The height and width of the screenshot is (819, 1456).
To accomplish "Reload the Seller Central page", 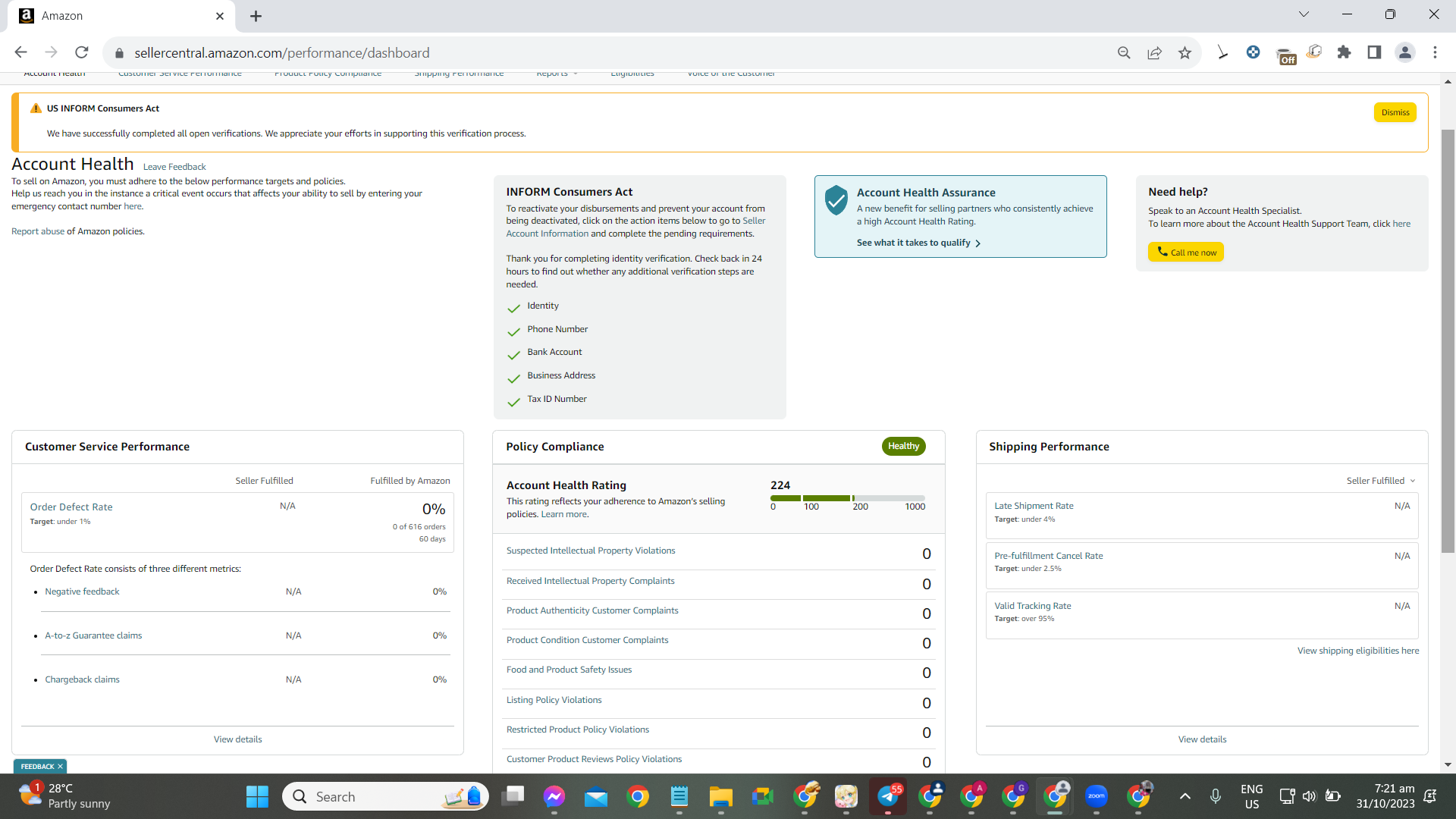I will (x=82, y=52).
